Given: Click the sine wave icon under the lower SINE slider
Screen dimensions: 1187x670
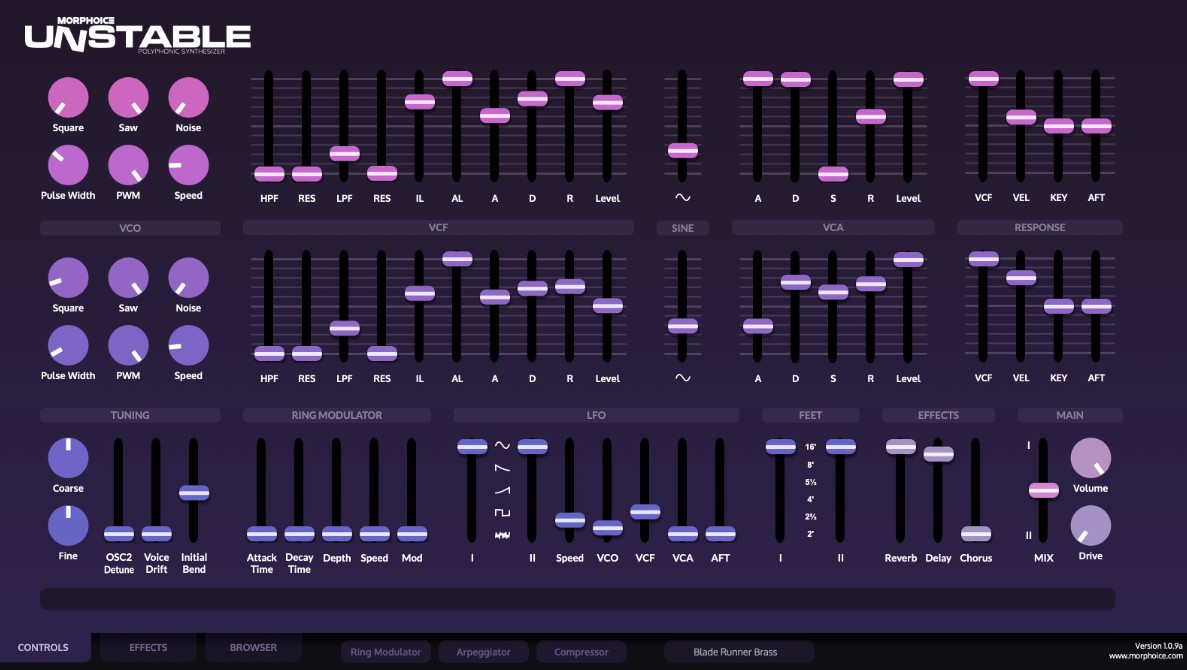Looking at the screenshot, I should click(682, 378).
